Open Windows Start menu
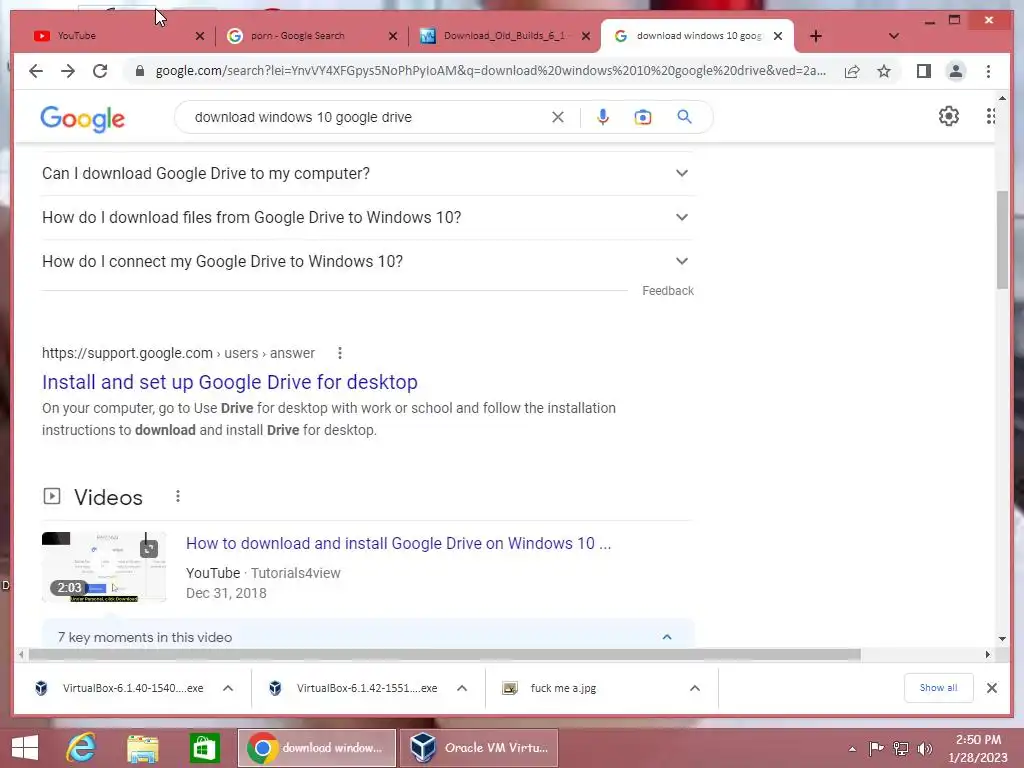 (25, 748)
